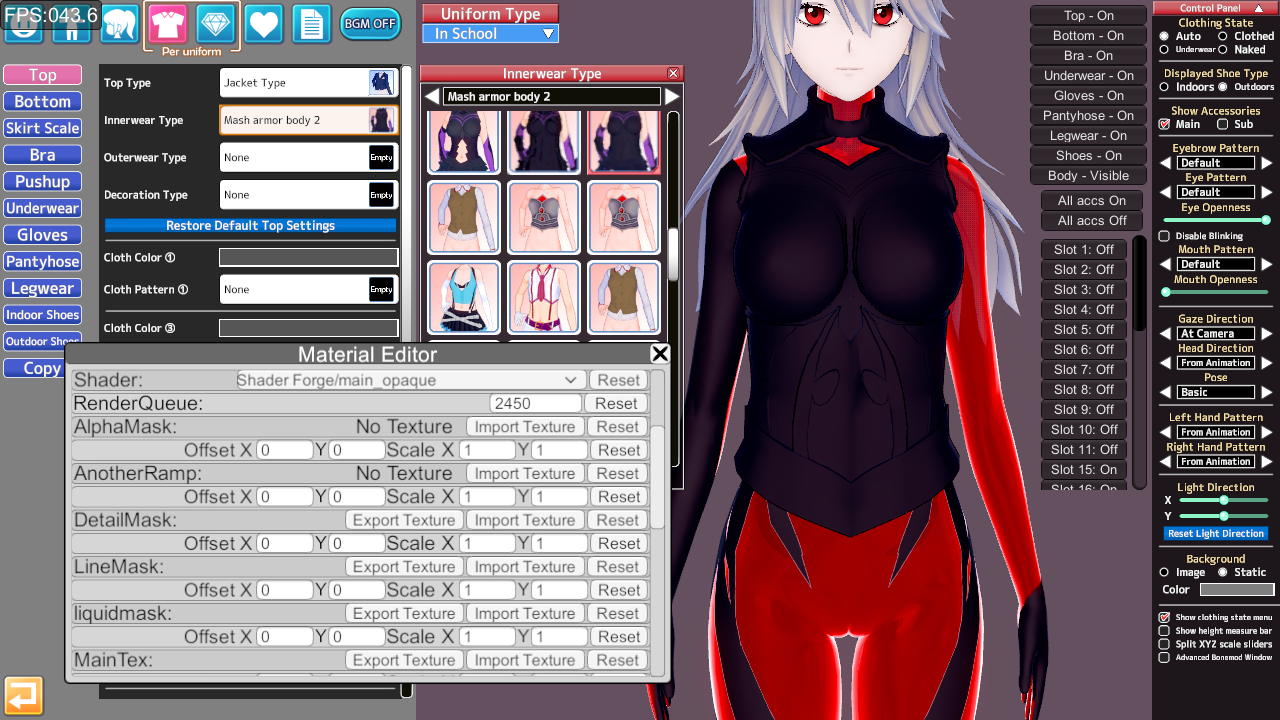Reset the RenderQueue value

(616, 403)
